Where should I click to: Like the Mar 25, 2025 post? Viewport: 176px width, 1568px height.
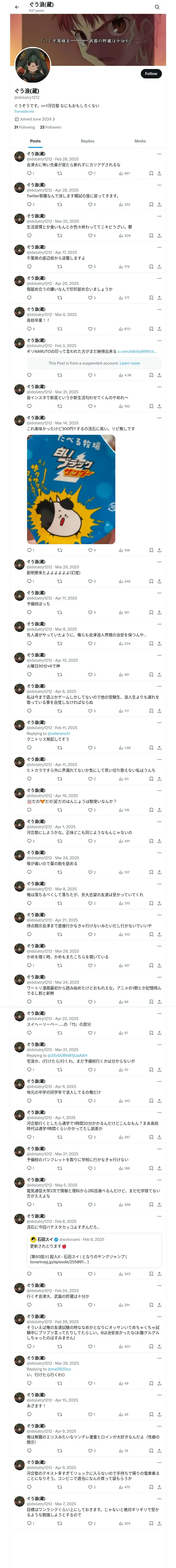point(90,235)
